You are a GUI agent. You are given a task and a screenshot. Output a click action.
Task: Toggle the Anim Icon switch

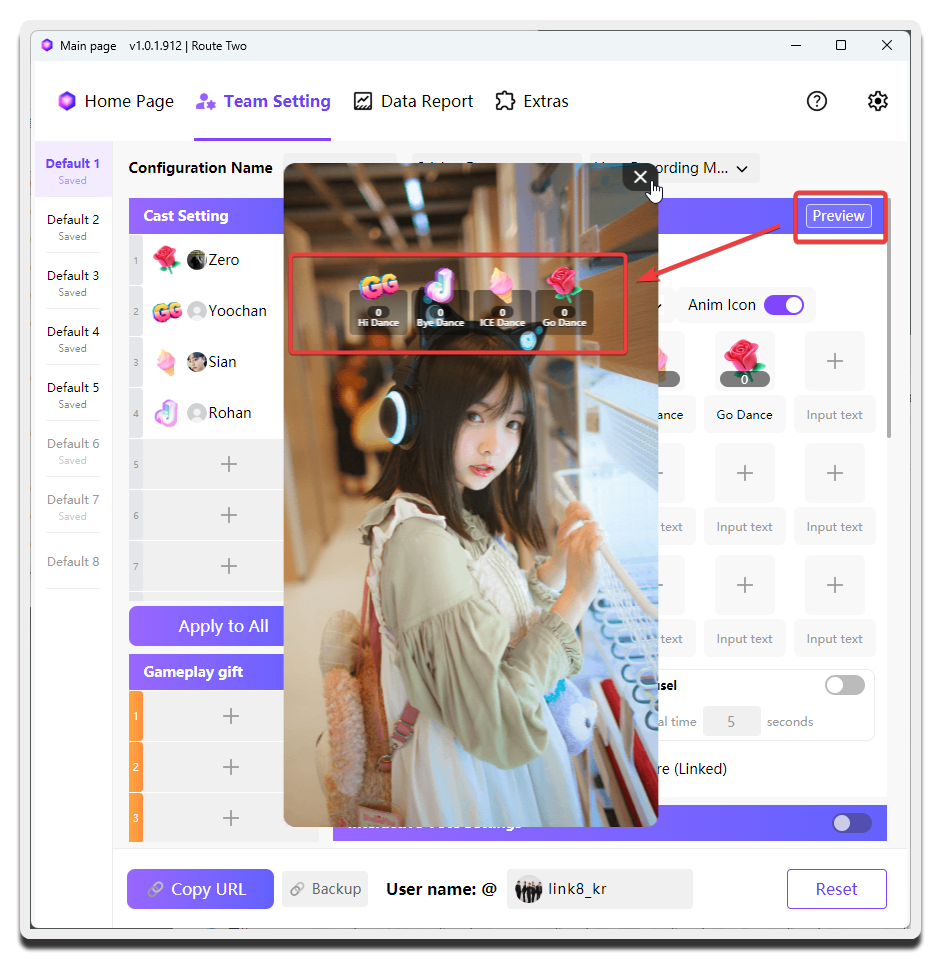click(784, 305)
